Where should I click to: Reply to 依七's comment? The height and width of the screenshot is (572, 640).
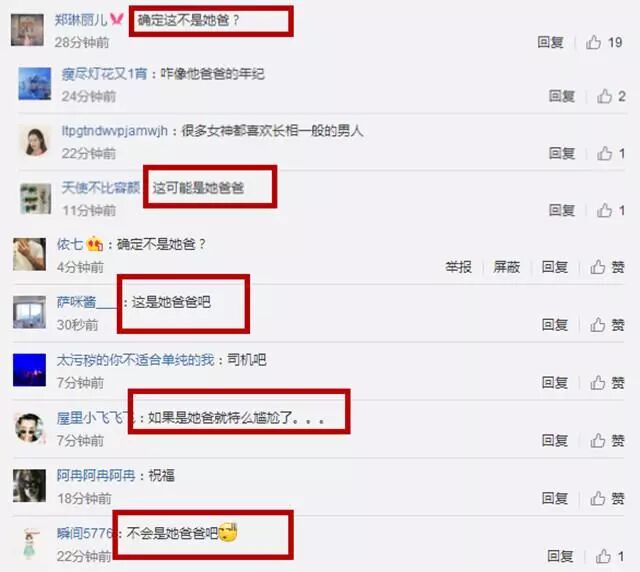click(554, 267)
